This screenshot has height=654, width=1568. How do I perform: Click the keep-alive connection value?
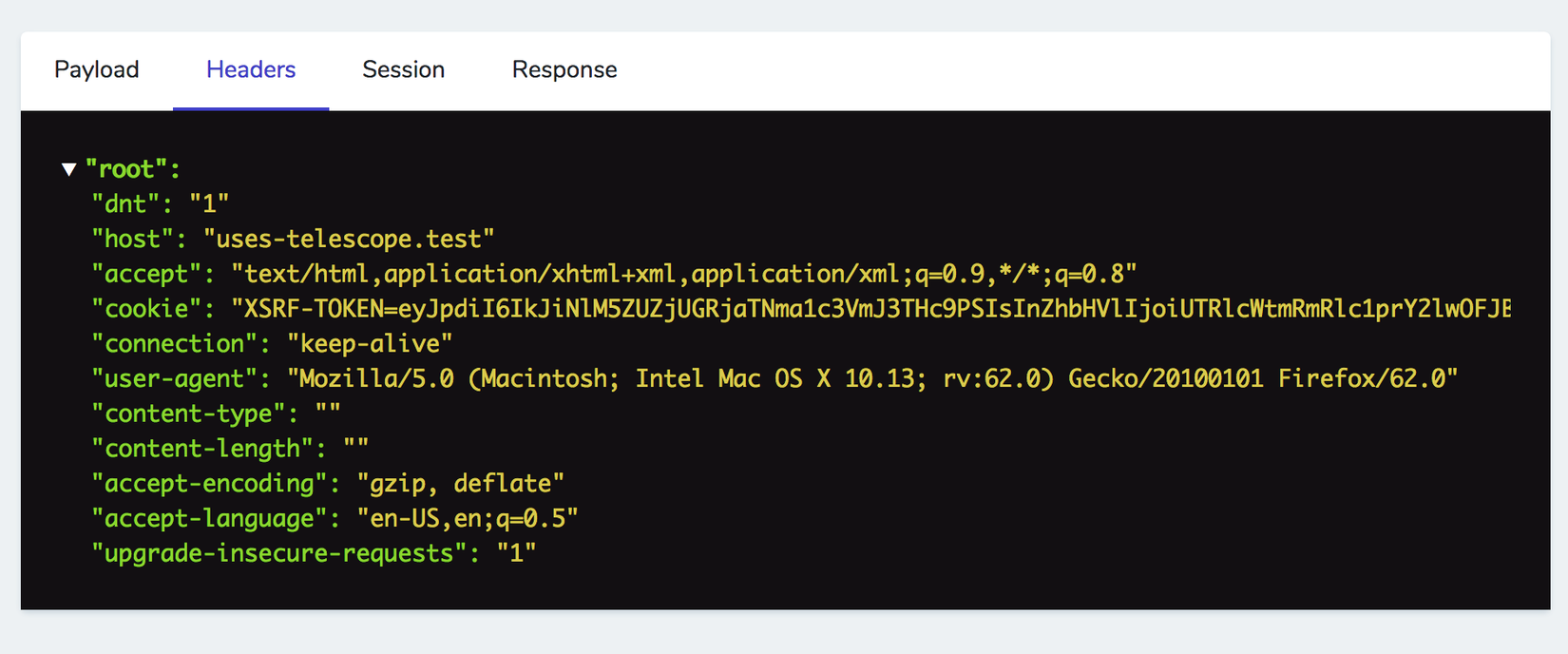point(370,343)
